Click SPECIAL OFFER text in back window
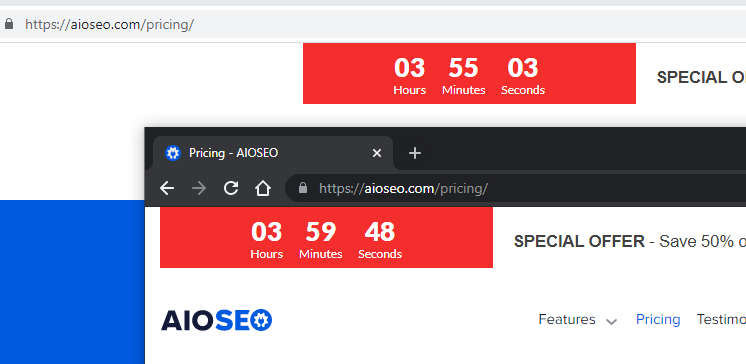This screenshot has width=746, height=364. coord(701,77)
